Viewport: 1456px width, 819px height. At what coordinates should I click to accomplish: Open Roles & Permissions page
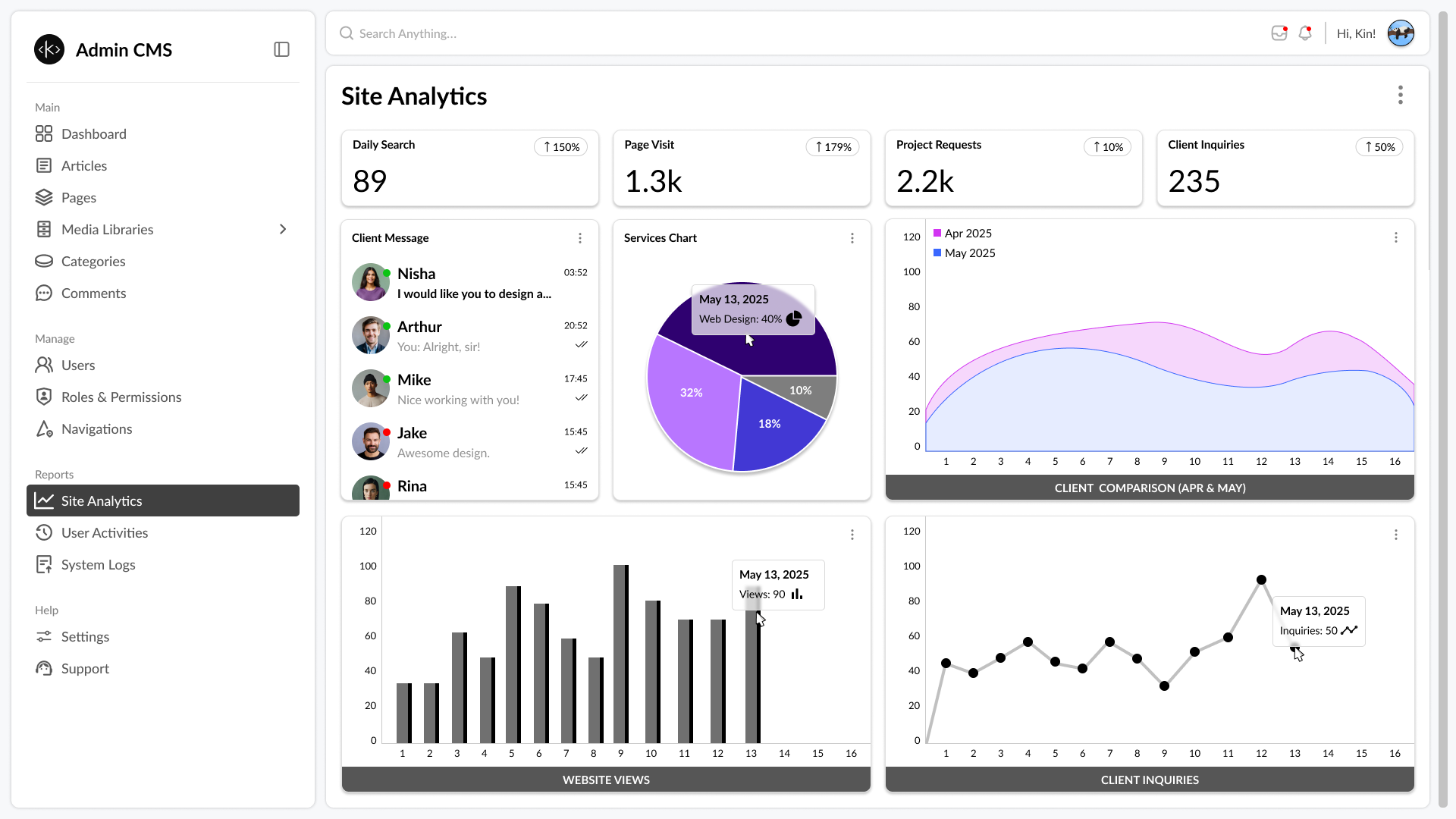pos(121,397)
